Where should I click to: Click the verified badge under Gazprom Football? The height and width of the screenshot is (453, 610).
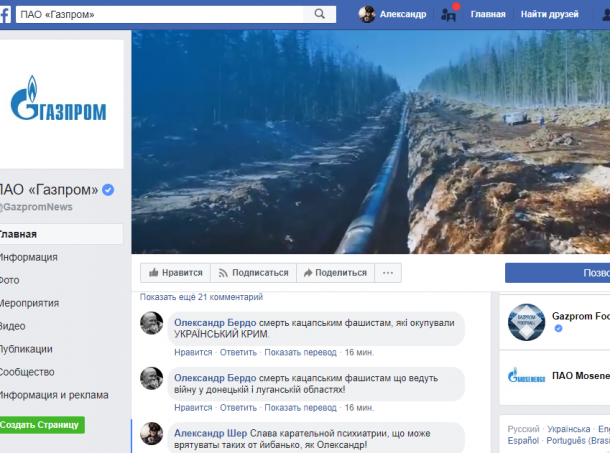(558, 328)
